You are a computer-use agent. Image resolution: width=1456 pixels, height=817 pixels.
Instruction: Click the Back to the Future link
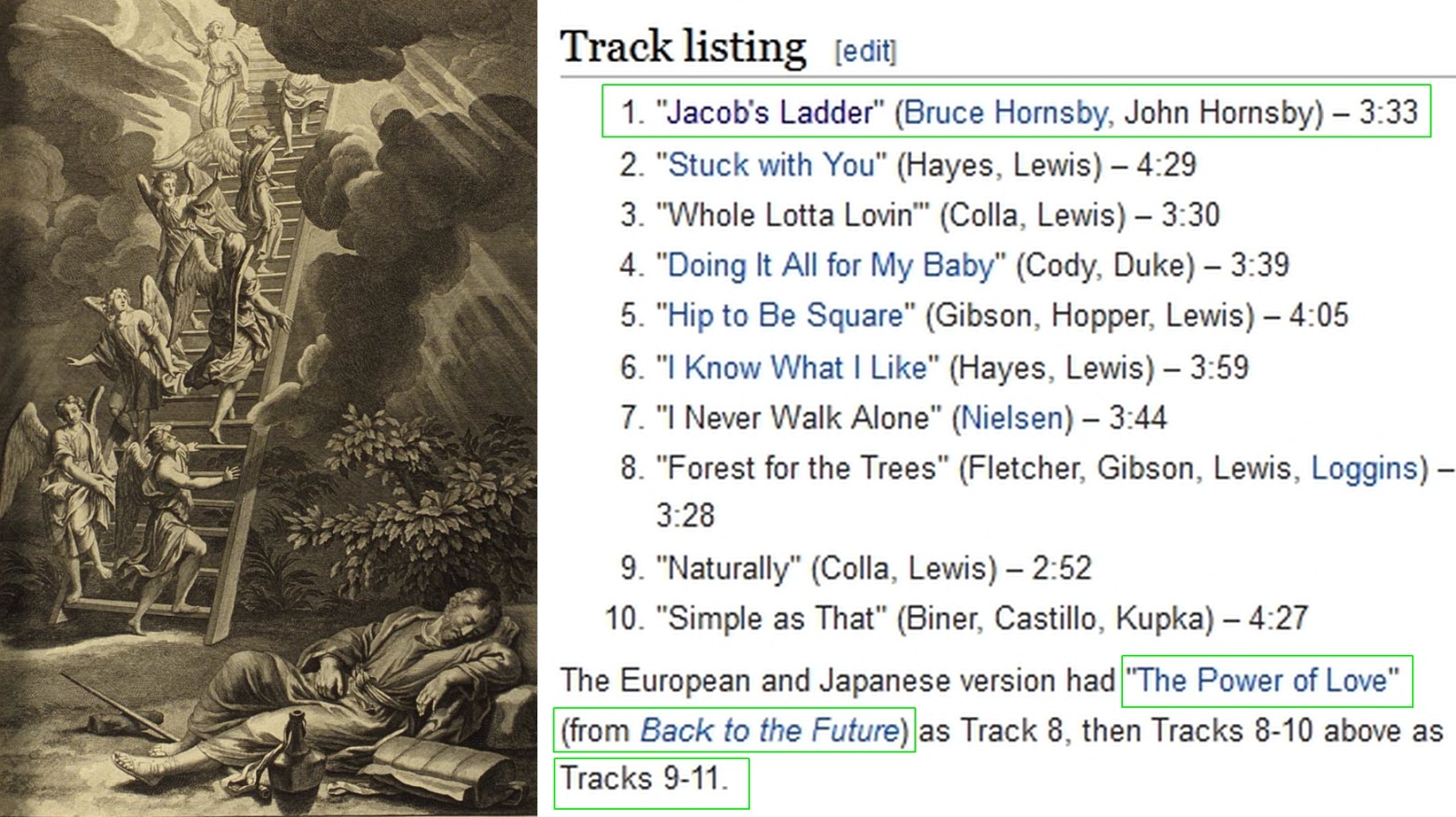click(770, 731)
